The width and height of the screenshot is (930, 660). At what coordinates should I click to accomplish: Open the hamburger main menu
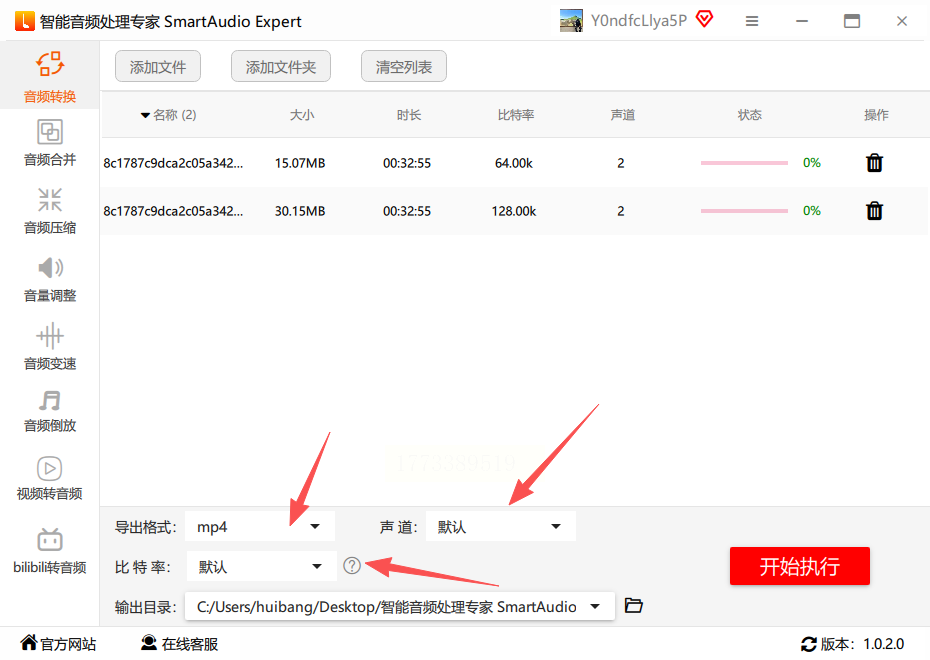752,21
